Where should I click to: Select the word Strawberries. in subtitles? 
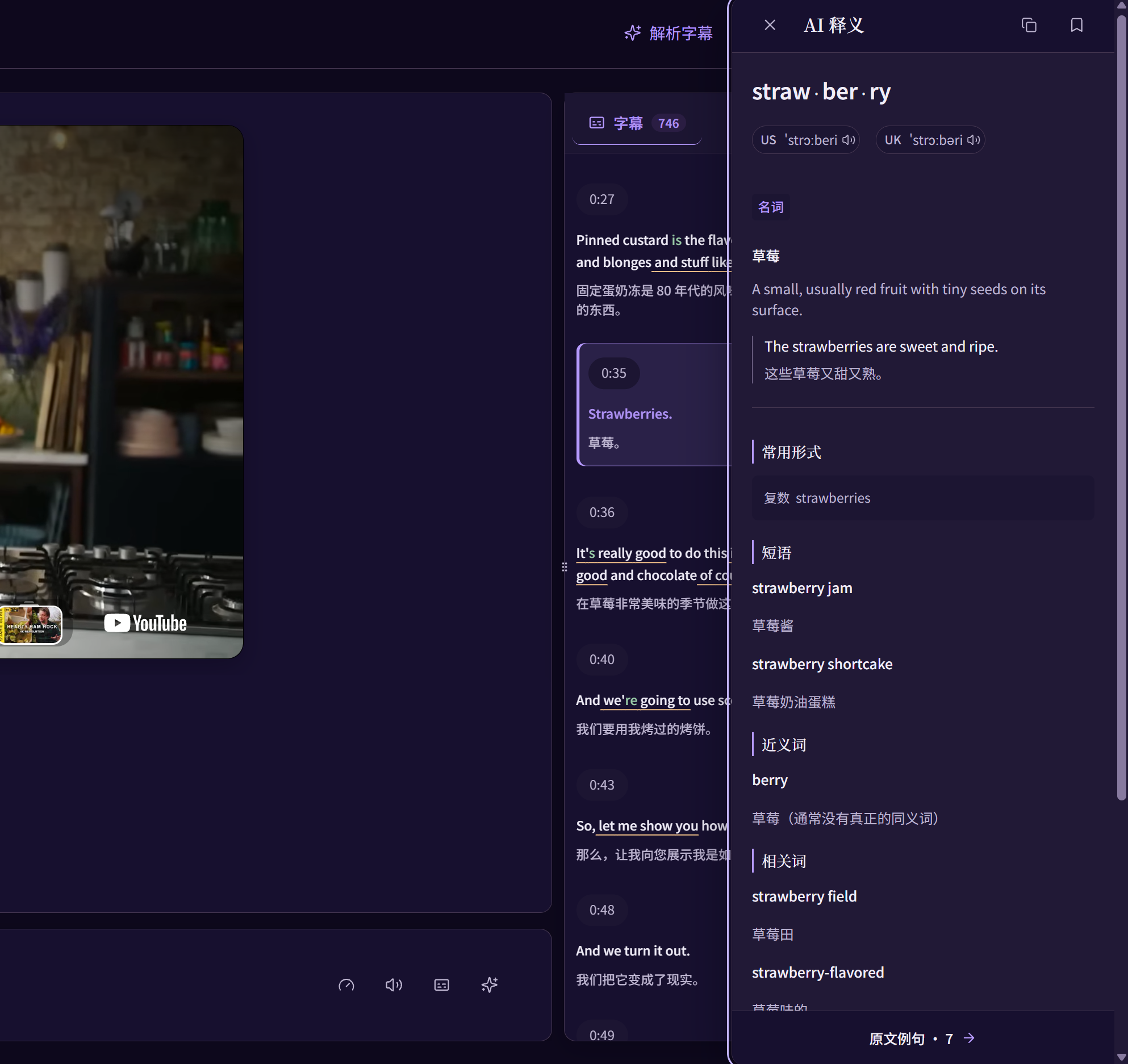pyautogui.click(x=630, y=414)
